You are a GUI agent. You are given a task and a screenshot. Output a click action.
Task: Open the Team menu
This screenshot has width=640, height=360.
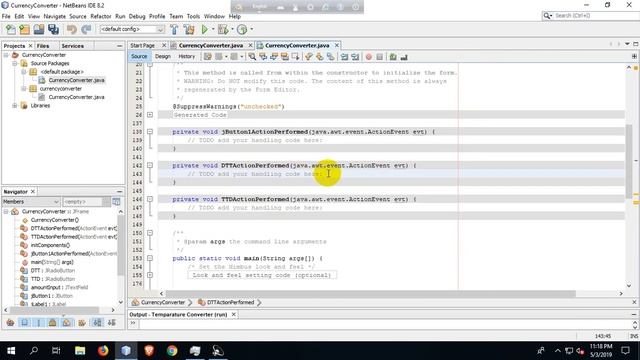point(176,16)
